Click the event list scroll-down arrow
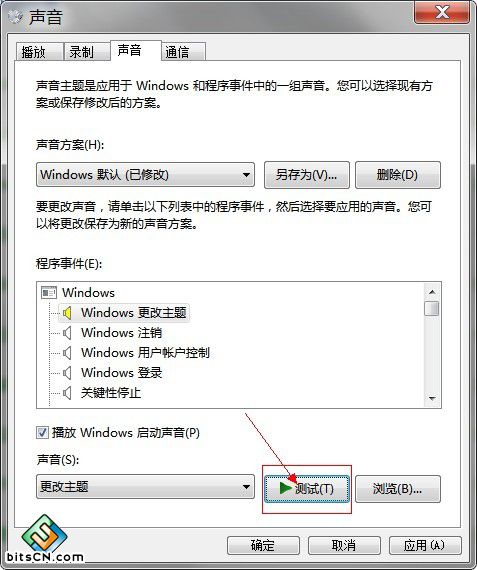The image size is (477, 570). (x=432, y=399)
